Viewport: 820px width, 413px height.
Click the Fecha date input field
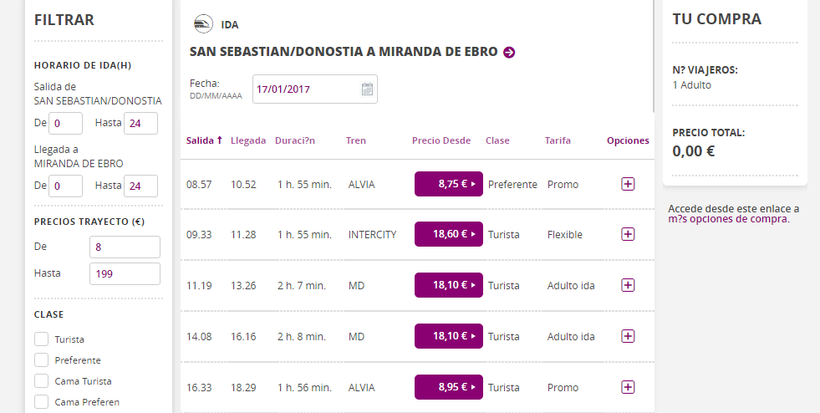(305, 89)
